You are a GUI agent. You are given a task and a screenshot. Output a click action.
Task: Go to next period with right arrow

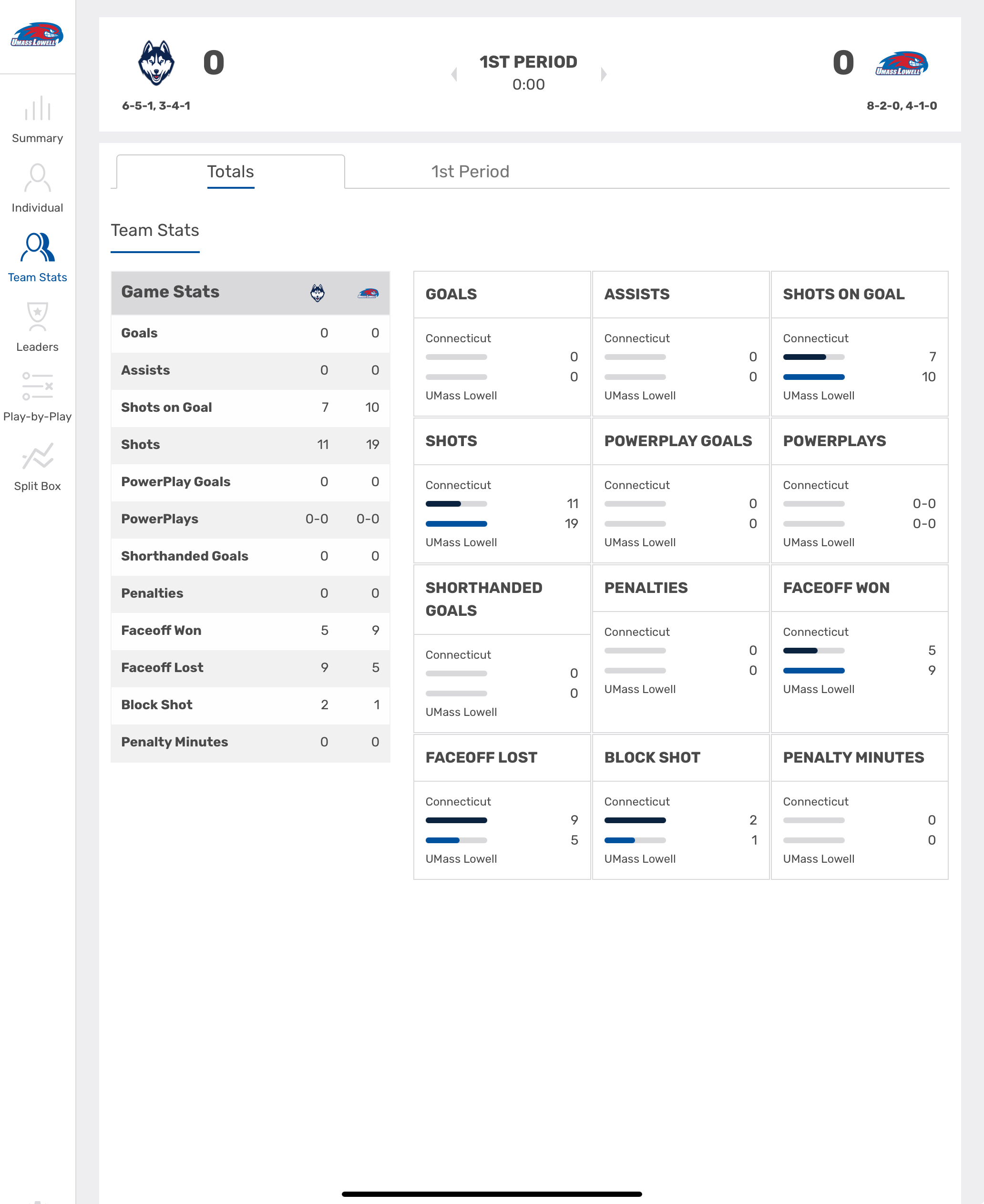(604, 74)
